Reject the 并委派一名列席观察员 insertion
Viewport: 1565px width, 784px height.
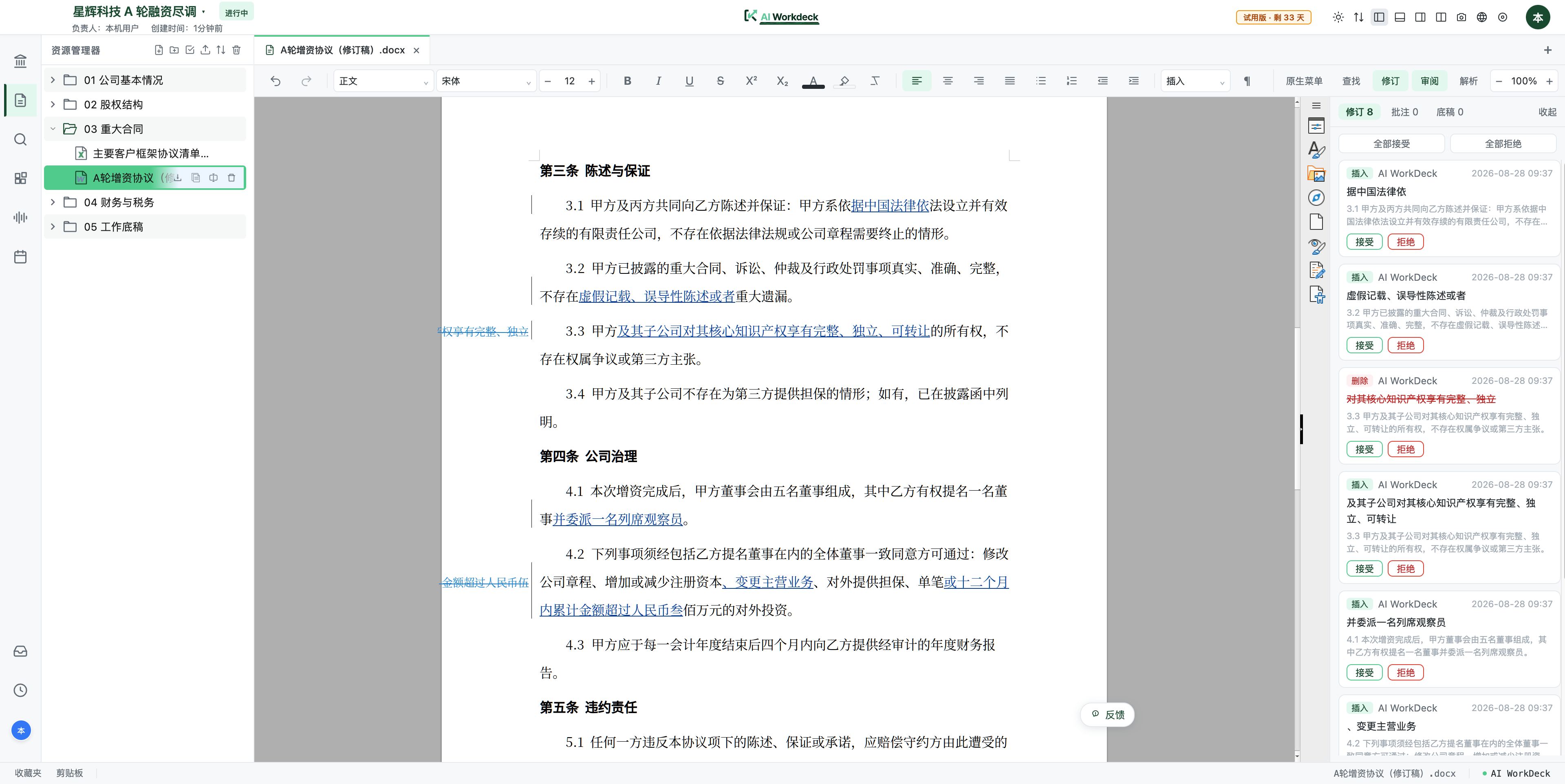pos(1405,673)
